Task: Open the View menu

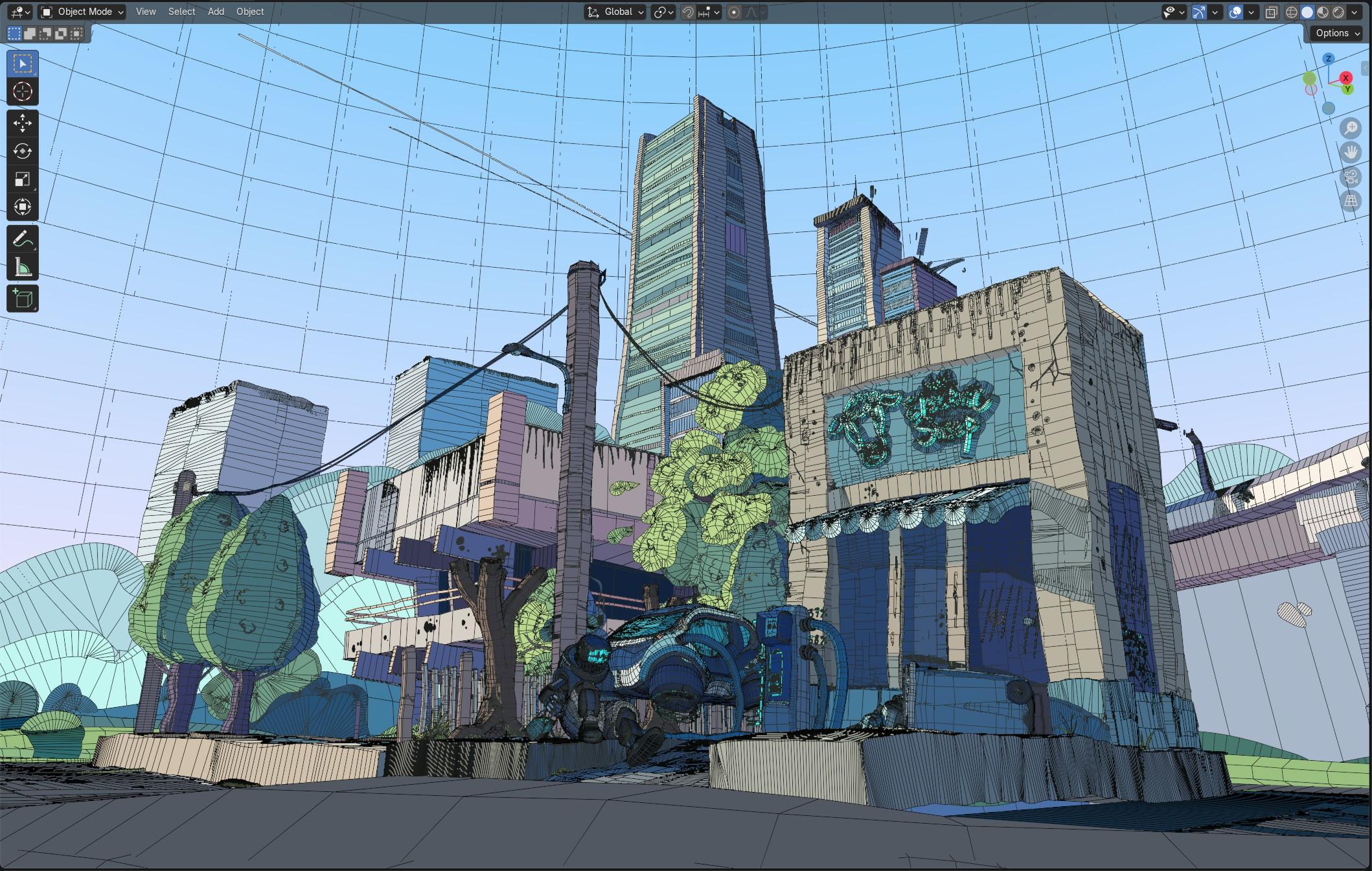Action: click(146, 12)
